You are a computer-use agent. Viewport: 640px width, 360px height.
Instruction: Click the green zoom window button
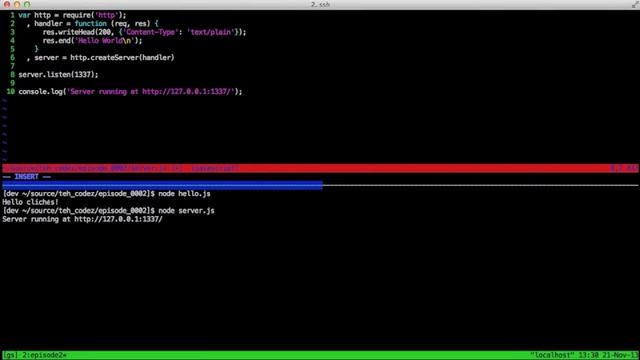[27, 4]
